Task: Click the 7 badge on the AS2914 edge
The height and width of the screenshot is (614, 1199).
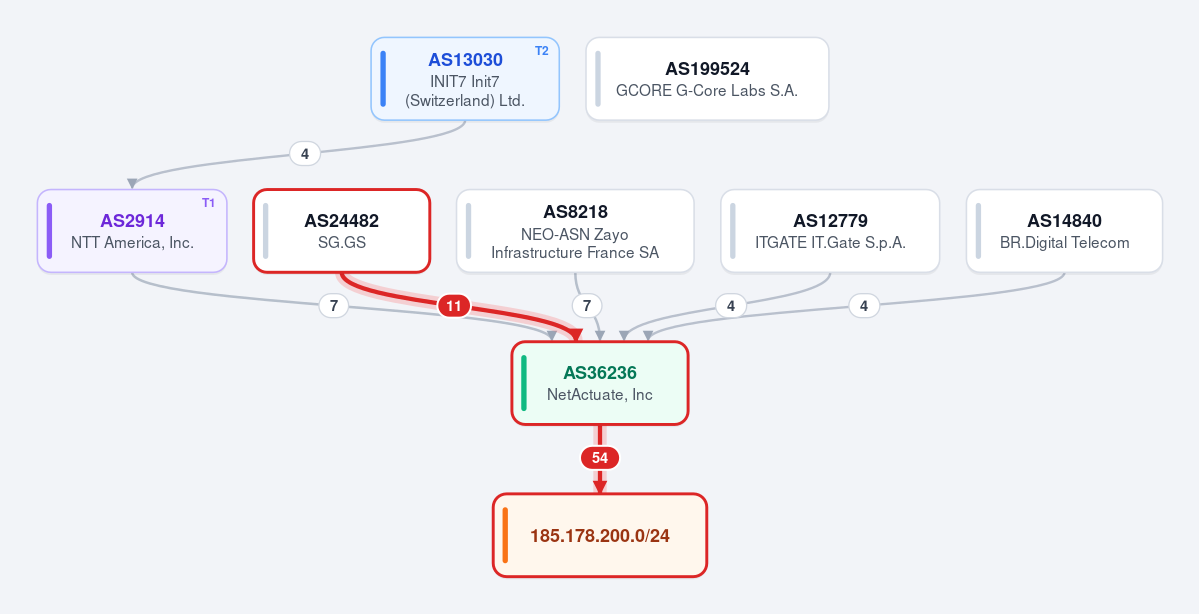Action: coord(333,306)
